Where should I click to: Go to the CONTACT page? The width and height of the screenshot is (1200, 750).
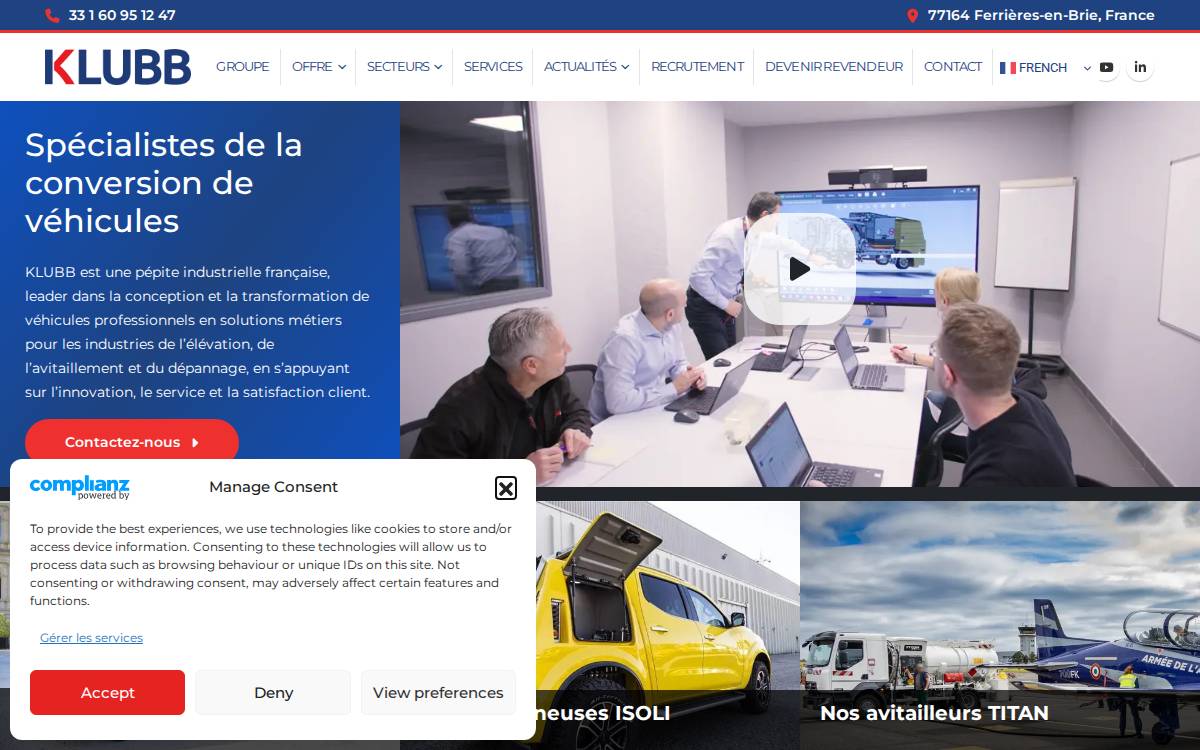953,67
